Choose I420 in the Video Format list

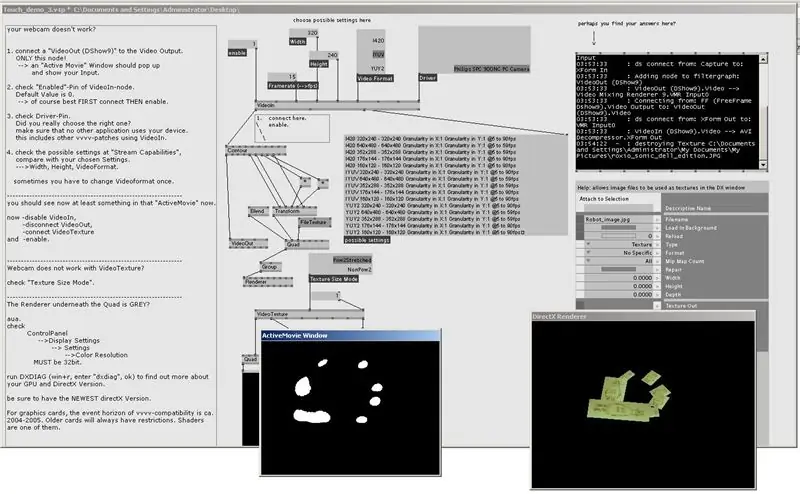click(x=378, y=40)
